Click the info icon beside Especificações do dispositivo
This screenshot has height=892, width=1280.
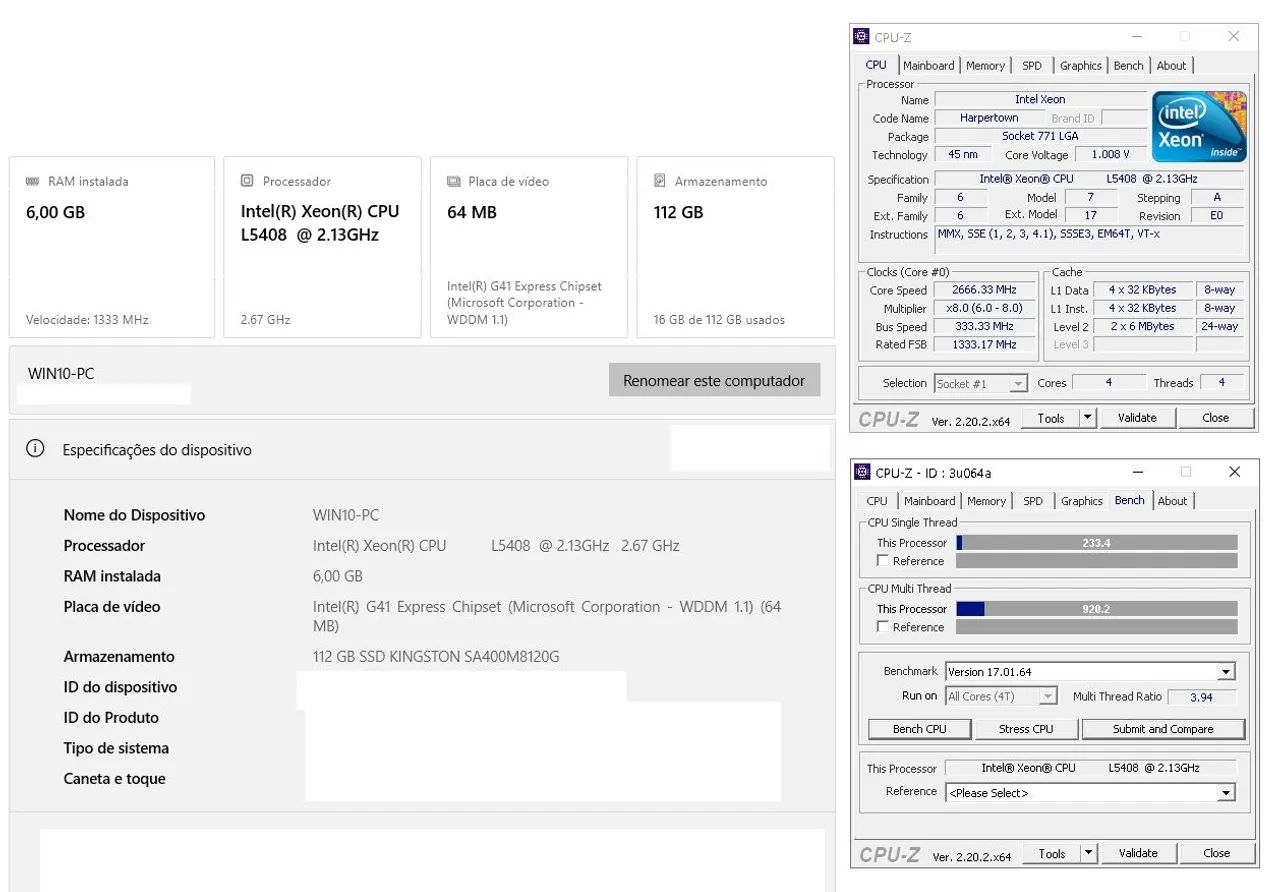pyautogui.click(x=35, y=449)
